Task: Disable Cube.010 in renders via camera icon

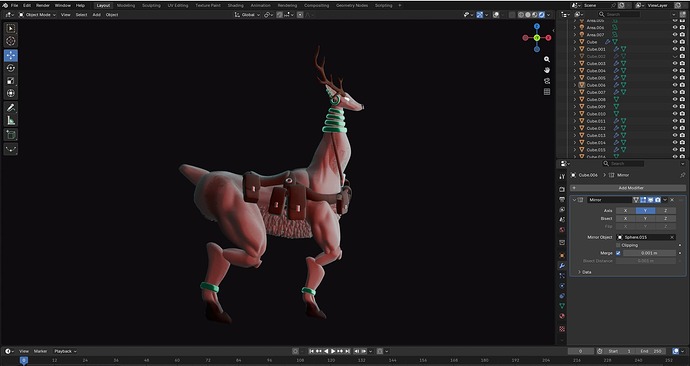Action: coord(682,114)
